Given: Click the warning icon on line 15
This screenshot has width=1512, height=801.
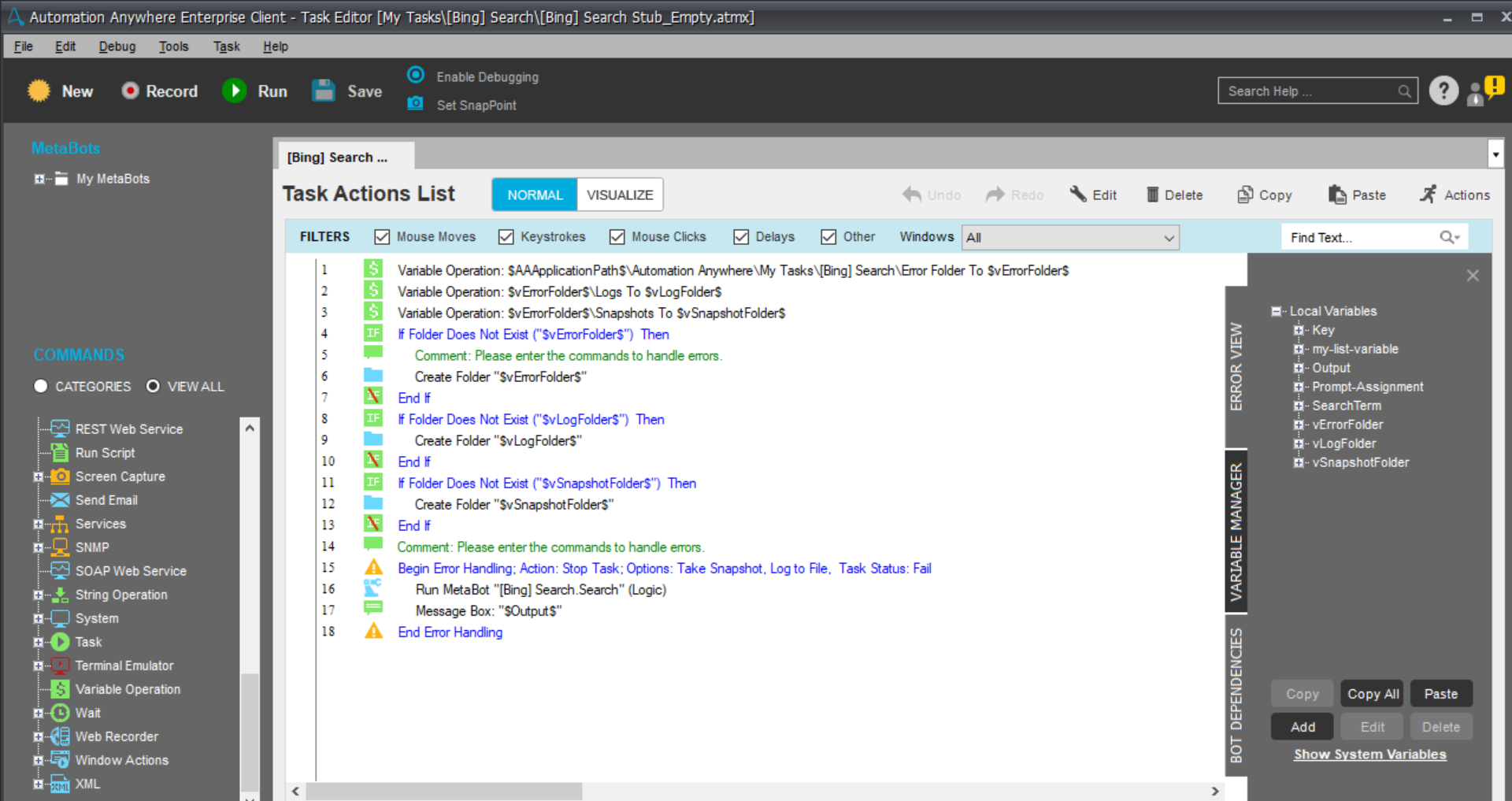Looking at the screenshot, I should (x=373, y=567).
